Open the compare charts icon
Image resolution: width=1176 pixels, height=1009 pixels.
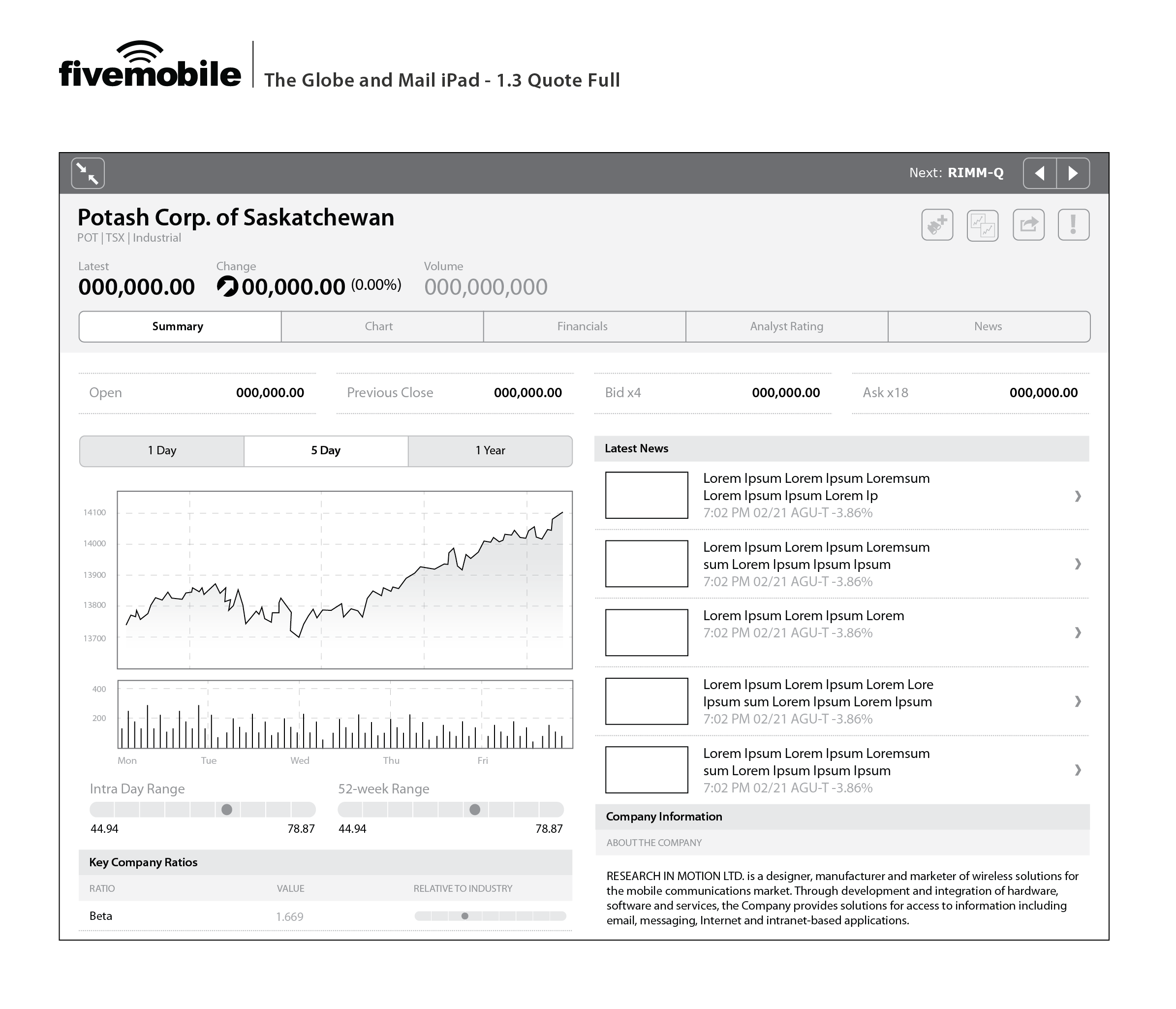(x=983, y=225)
